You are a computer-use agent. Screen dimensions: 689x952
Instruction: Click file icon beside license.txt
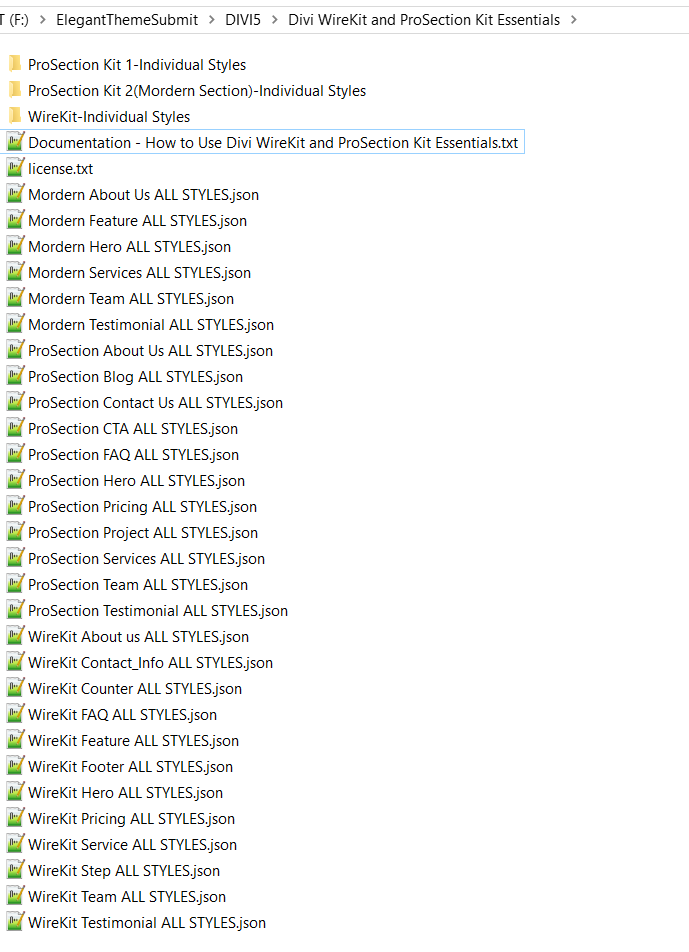[15, 168]
